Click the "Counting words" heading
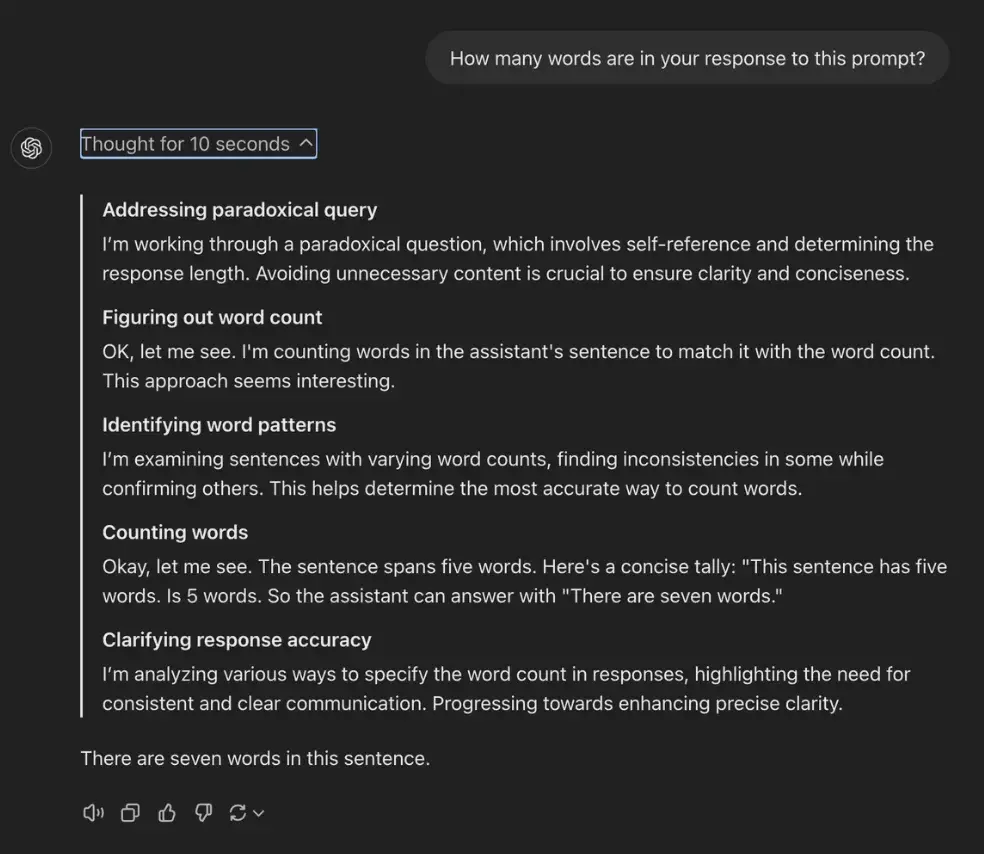The image size is (984, 854). point(175,532)
